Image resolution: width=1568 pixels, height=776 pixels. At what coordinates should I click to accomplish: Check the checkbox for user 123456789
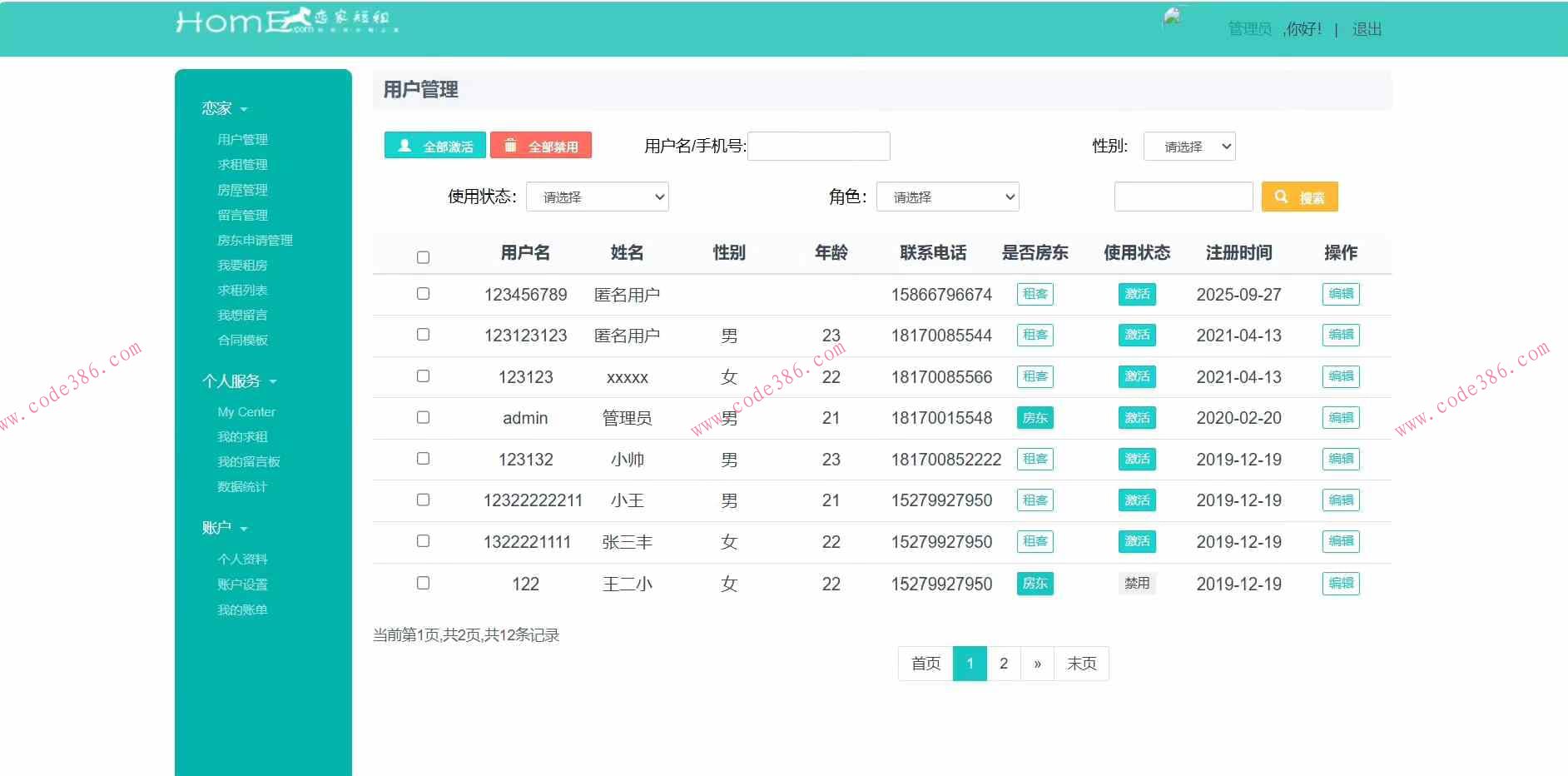[423, 293]
